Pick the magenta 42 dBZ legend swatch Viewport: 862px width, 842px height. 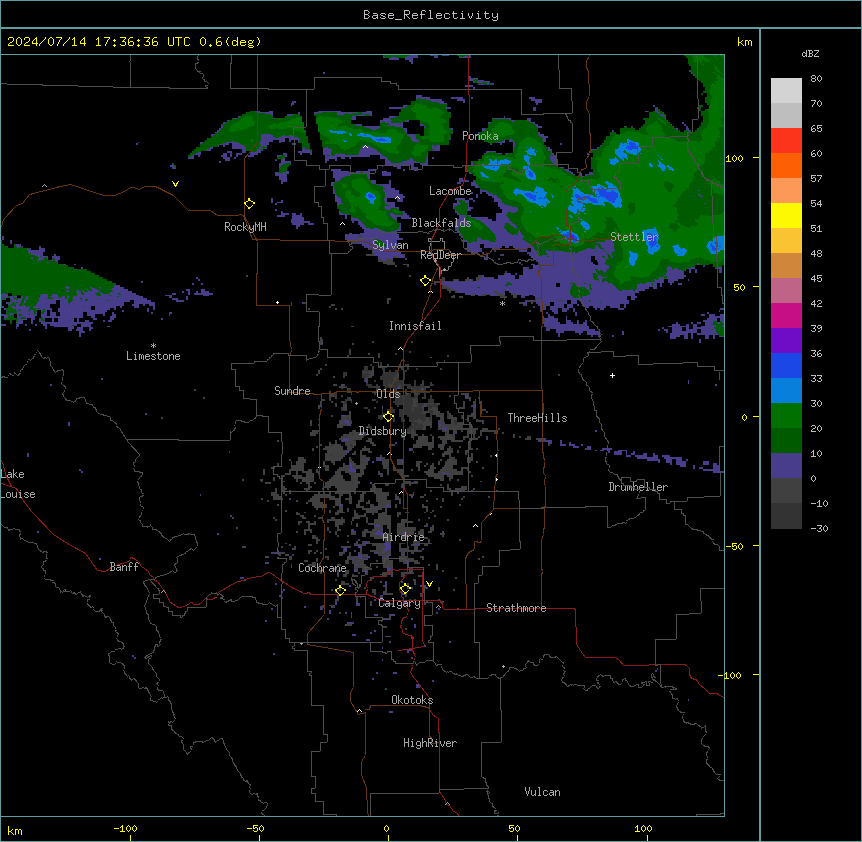click(x=786, y=315)
